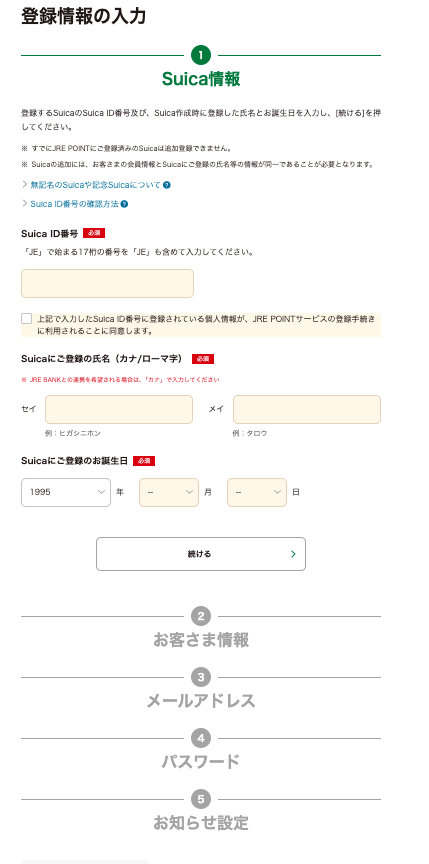
Task: Click help icon beside Suica ID番号の確認方法
Action: (124, 204)
